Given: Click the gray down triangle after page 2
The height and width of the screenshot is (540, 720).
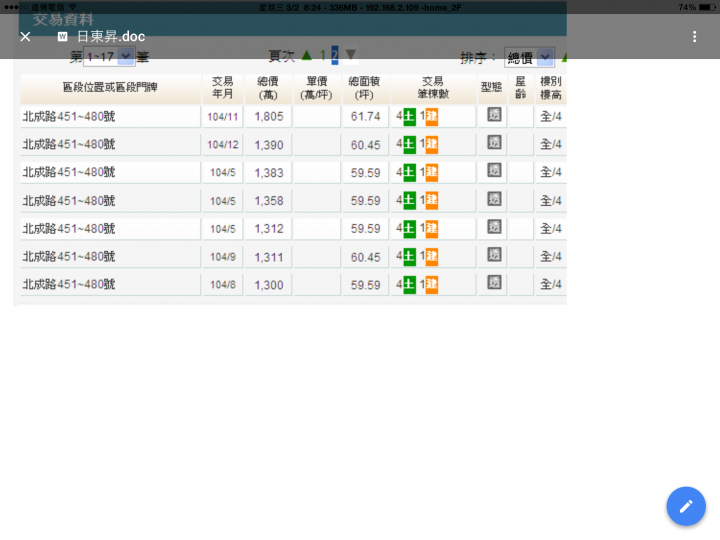Looking at the screenshot, I should (351, 55).
